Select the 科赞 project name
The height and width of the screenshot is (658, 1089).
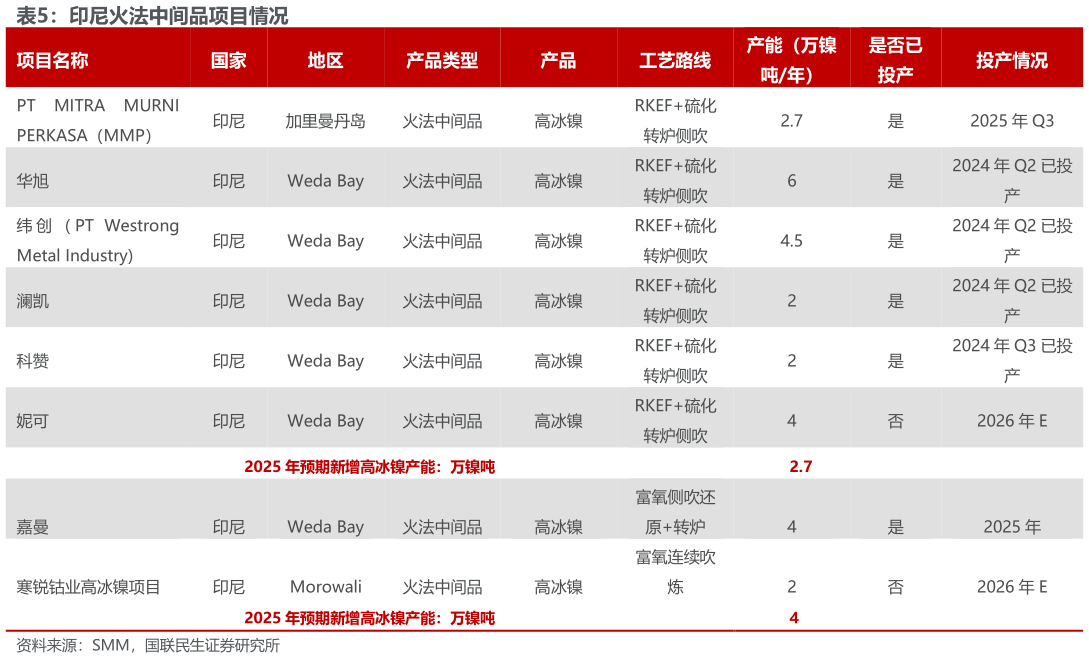tap(33, 361)
